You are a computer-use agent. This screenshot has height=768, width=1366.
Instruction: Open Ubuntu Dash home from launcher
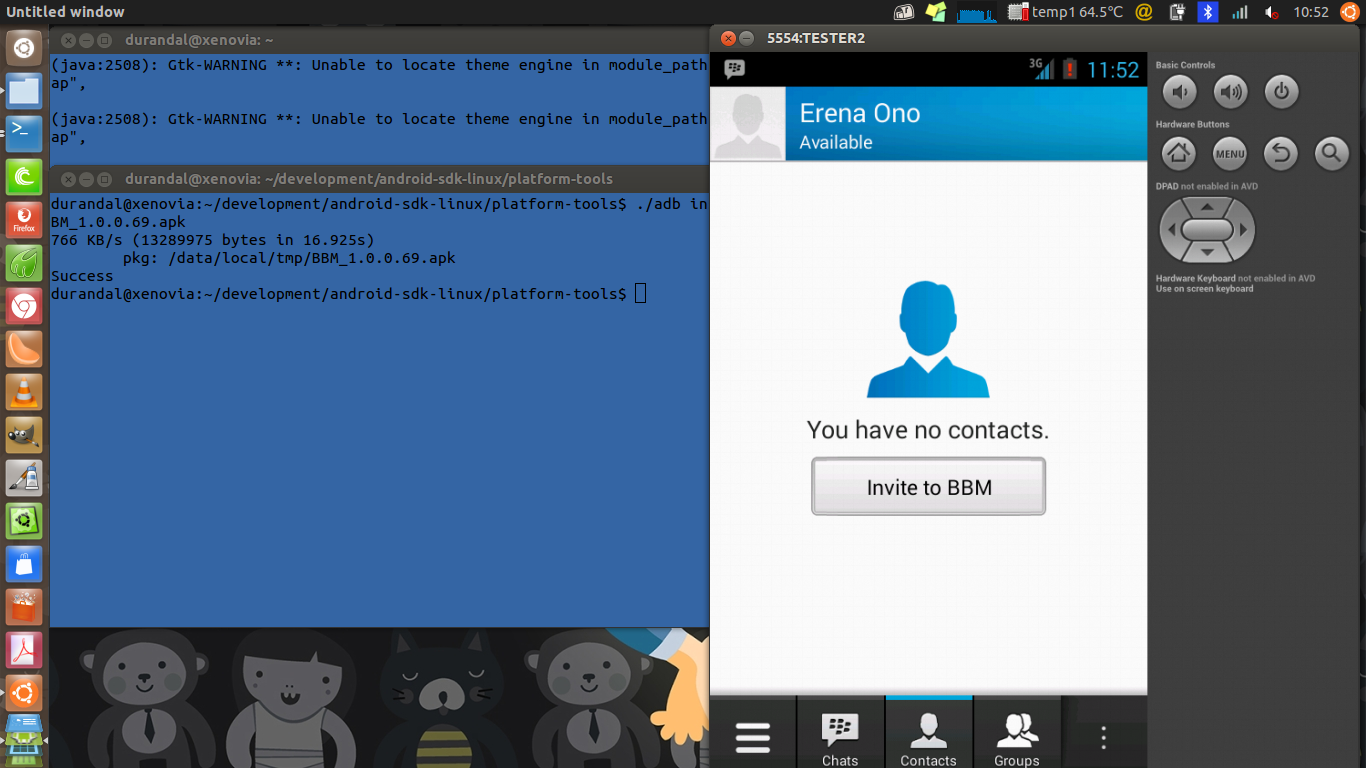pos(25,47)
